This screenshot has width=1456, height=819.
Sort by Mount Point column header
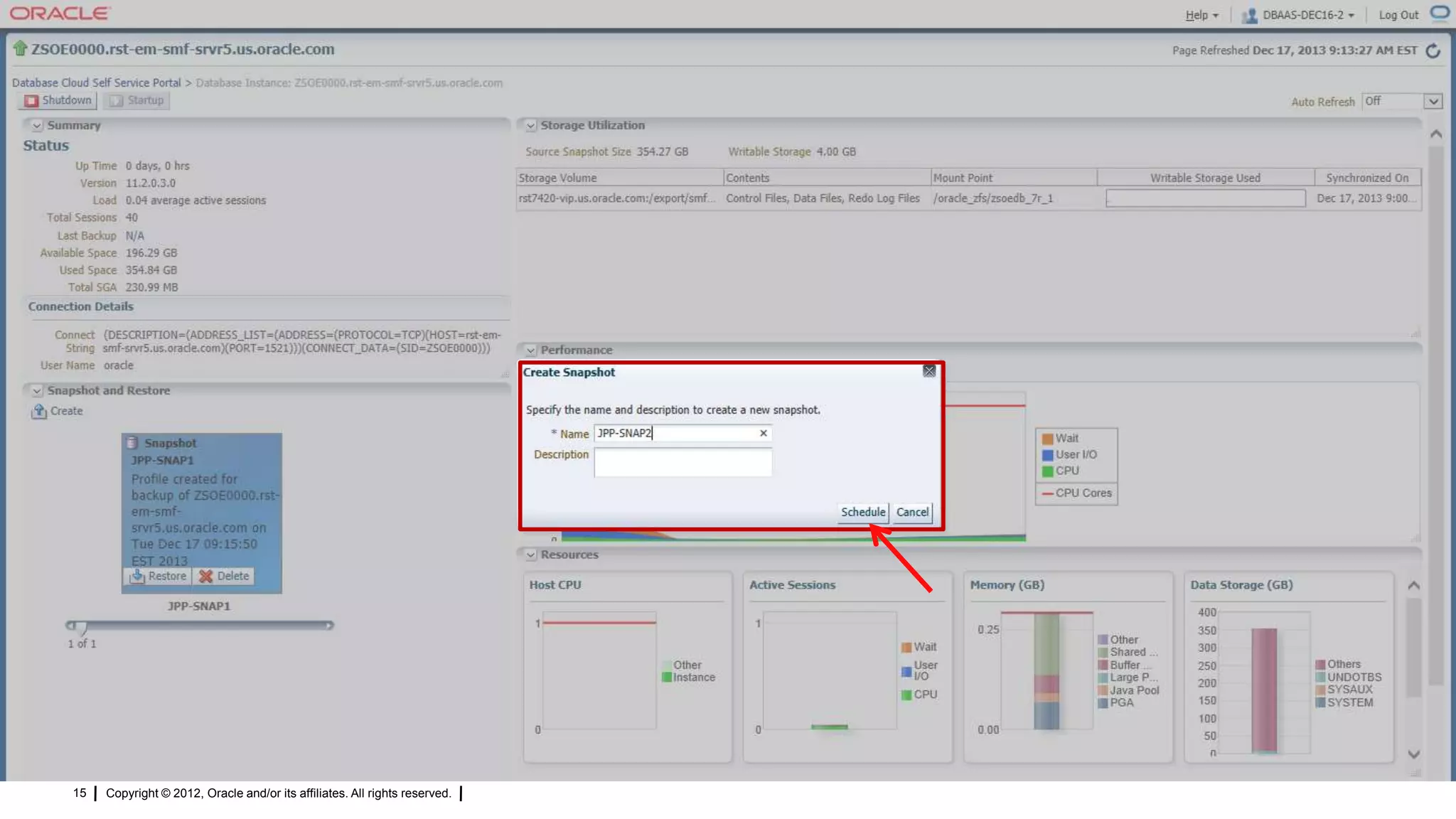[1014, 178]
